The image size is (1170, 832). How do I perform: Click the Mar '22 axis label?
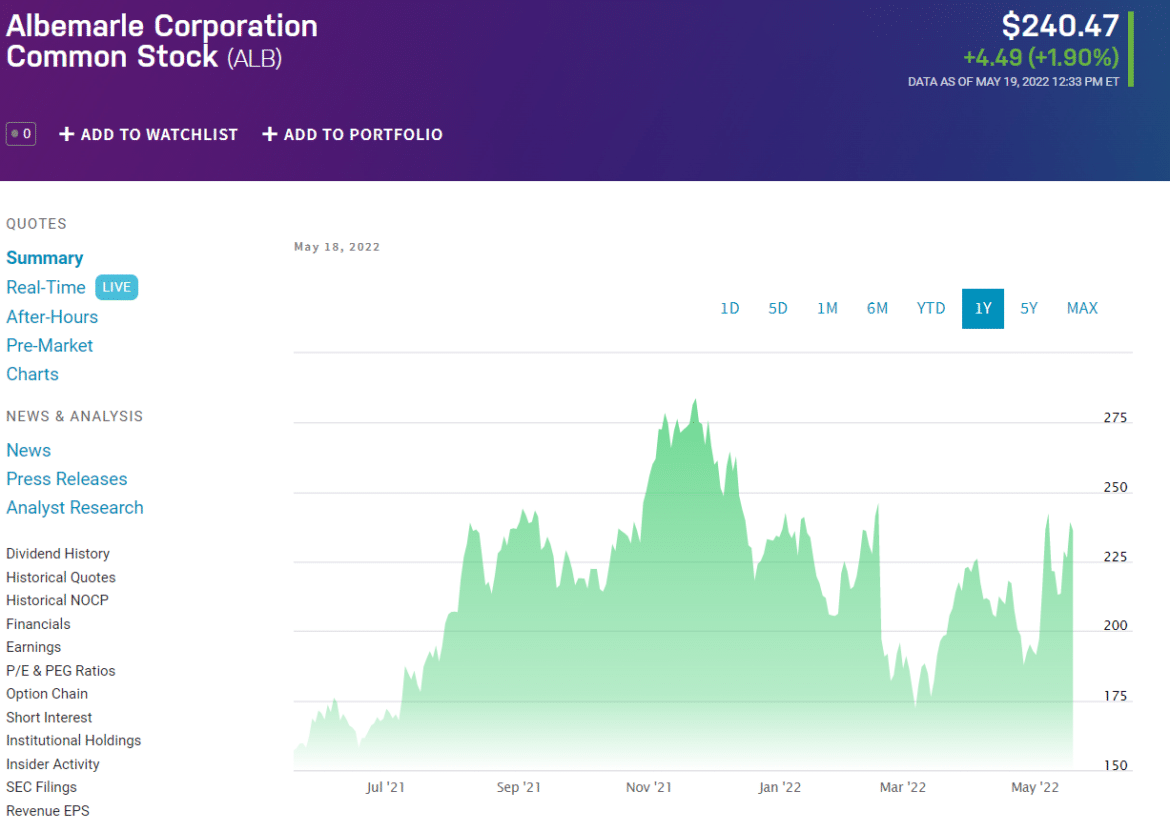point(903,787)
